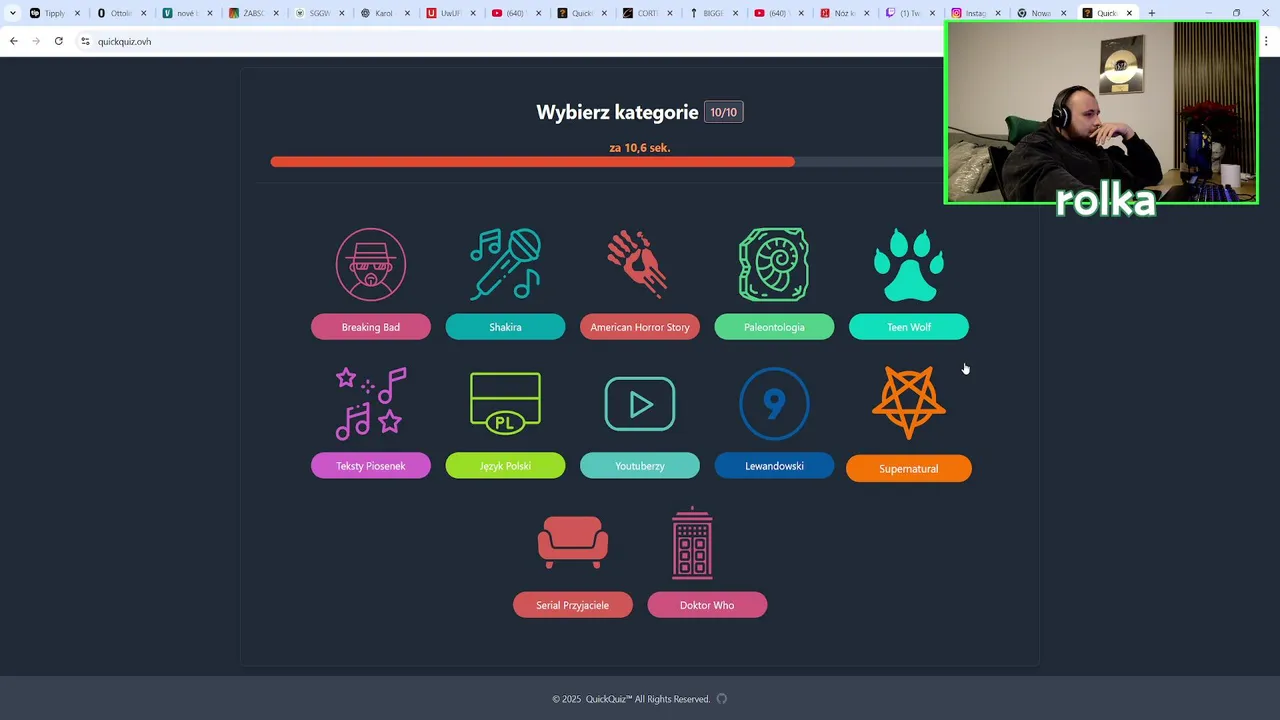Screen dimensions: 1280x720
Task: Click the Supernatural pentagram icon
Action: pyautogui.click(x=908, y=403)
